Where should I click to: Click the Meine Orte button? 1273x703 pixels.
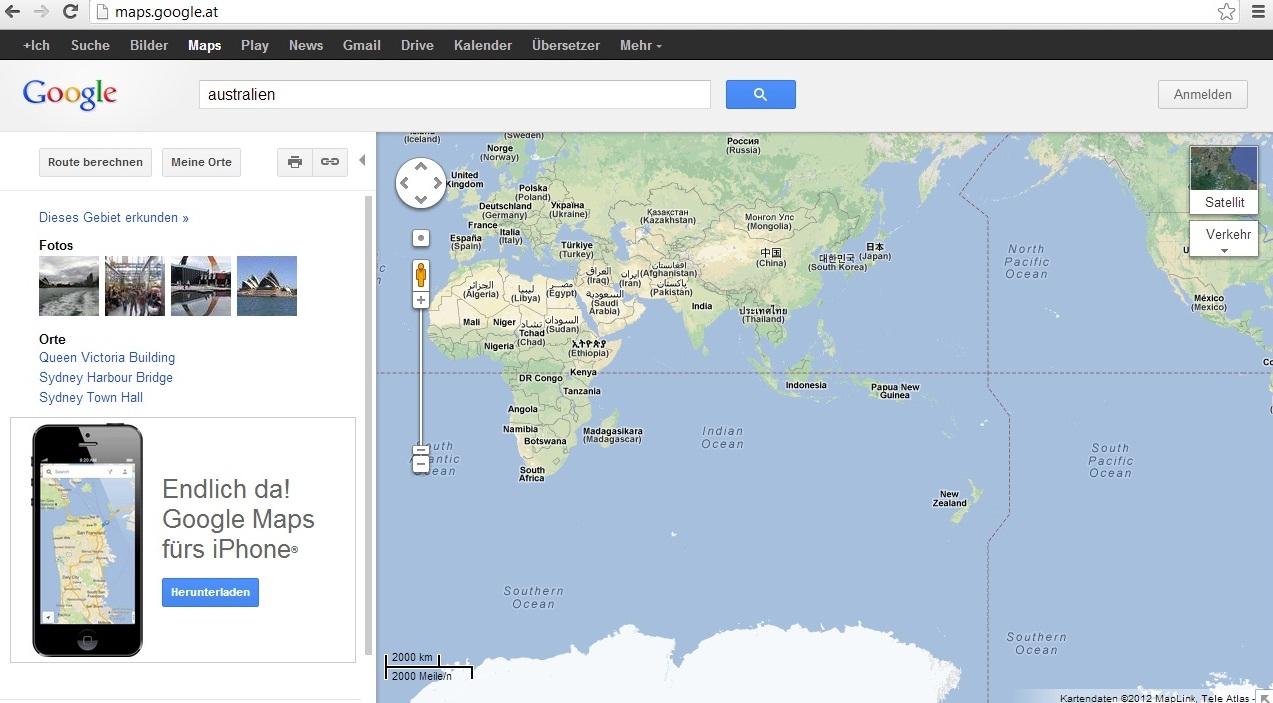click(201, 162)
